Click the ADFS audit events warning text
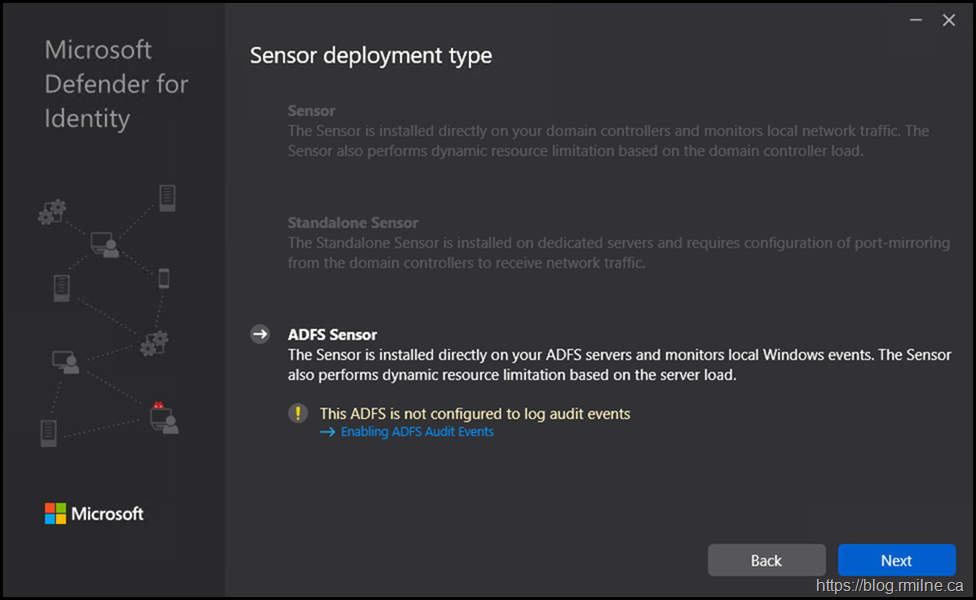The width and height of the screenshot is (976, 600). click(474, 413)
